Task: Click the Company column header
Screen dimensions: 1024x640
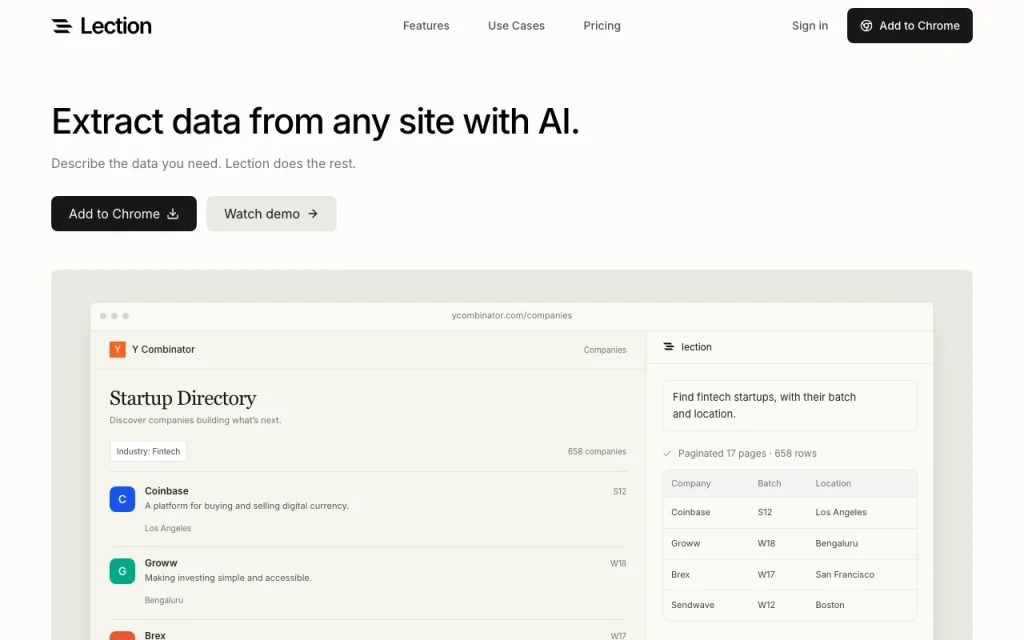Action: tap(691, 483)
